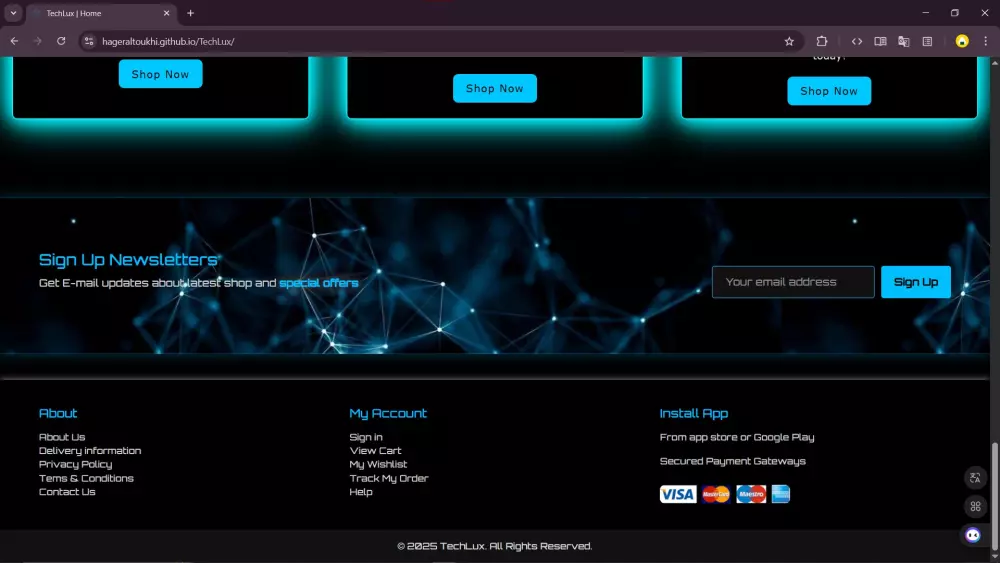Open the My Wishlist link
The image size is (1000, 563).
[x=378, y=464]
